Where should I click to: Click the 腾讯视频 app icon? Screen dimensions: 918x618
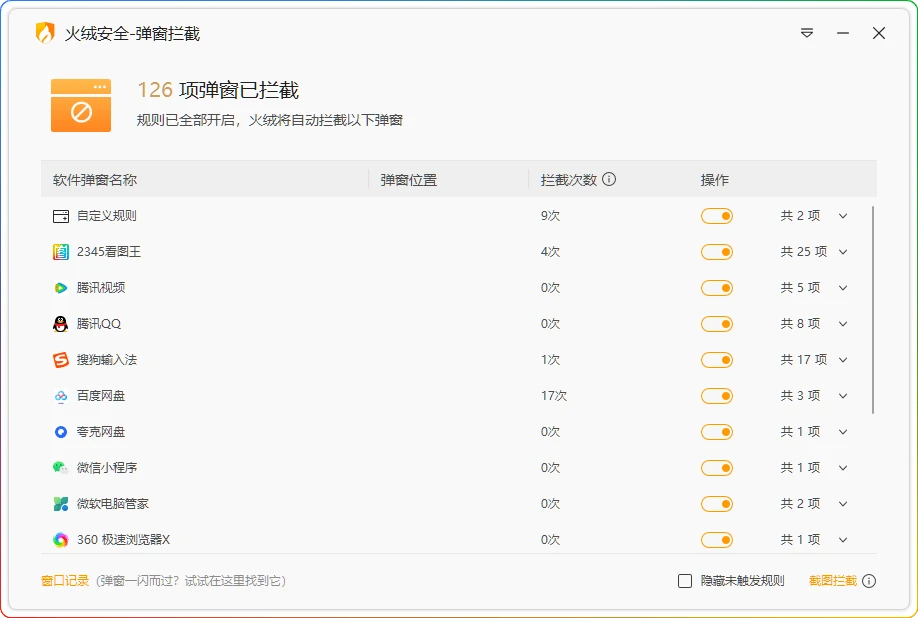(60, 287)
